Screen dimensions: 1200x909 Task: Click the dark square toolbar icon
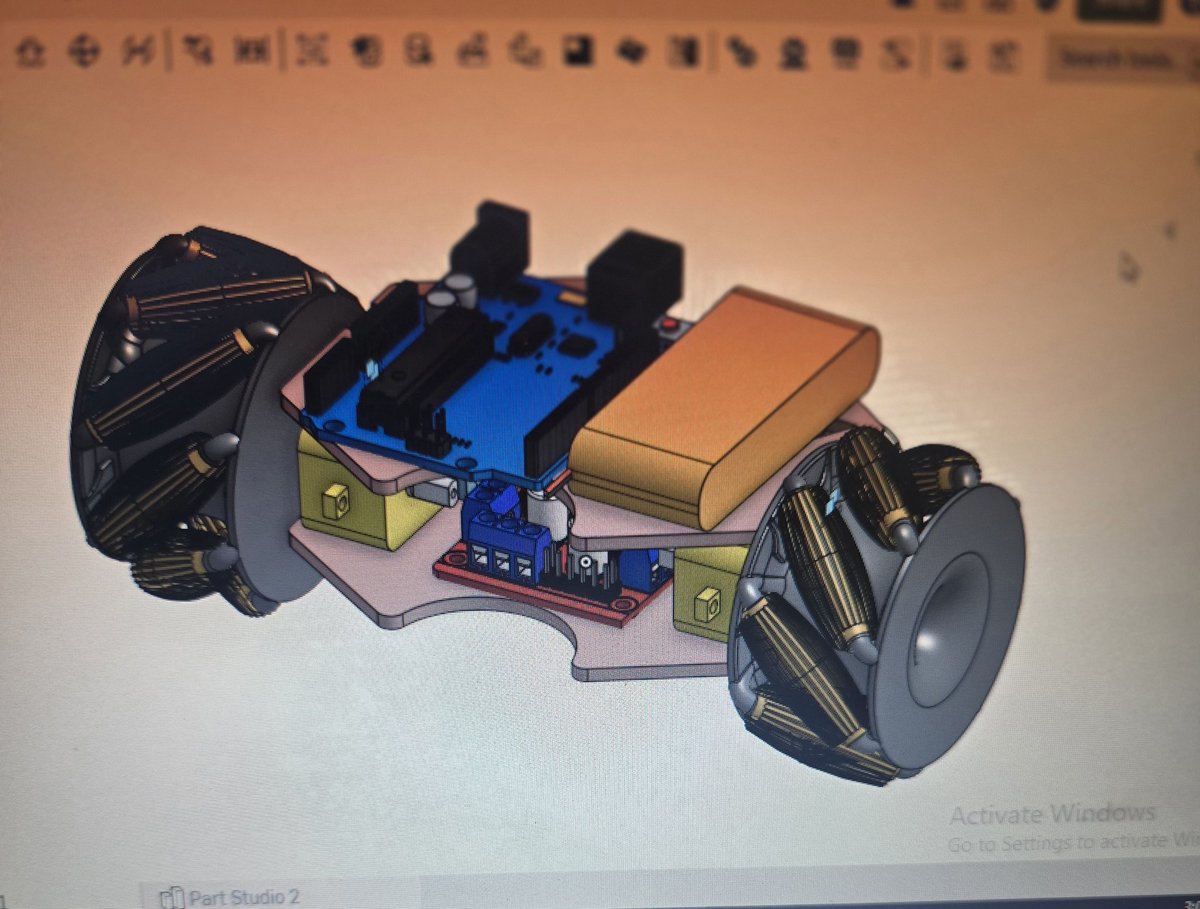coord(578,51)
